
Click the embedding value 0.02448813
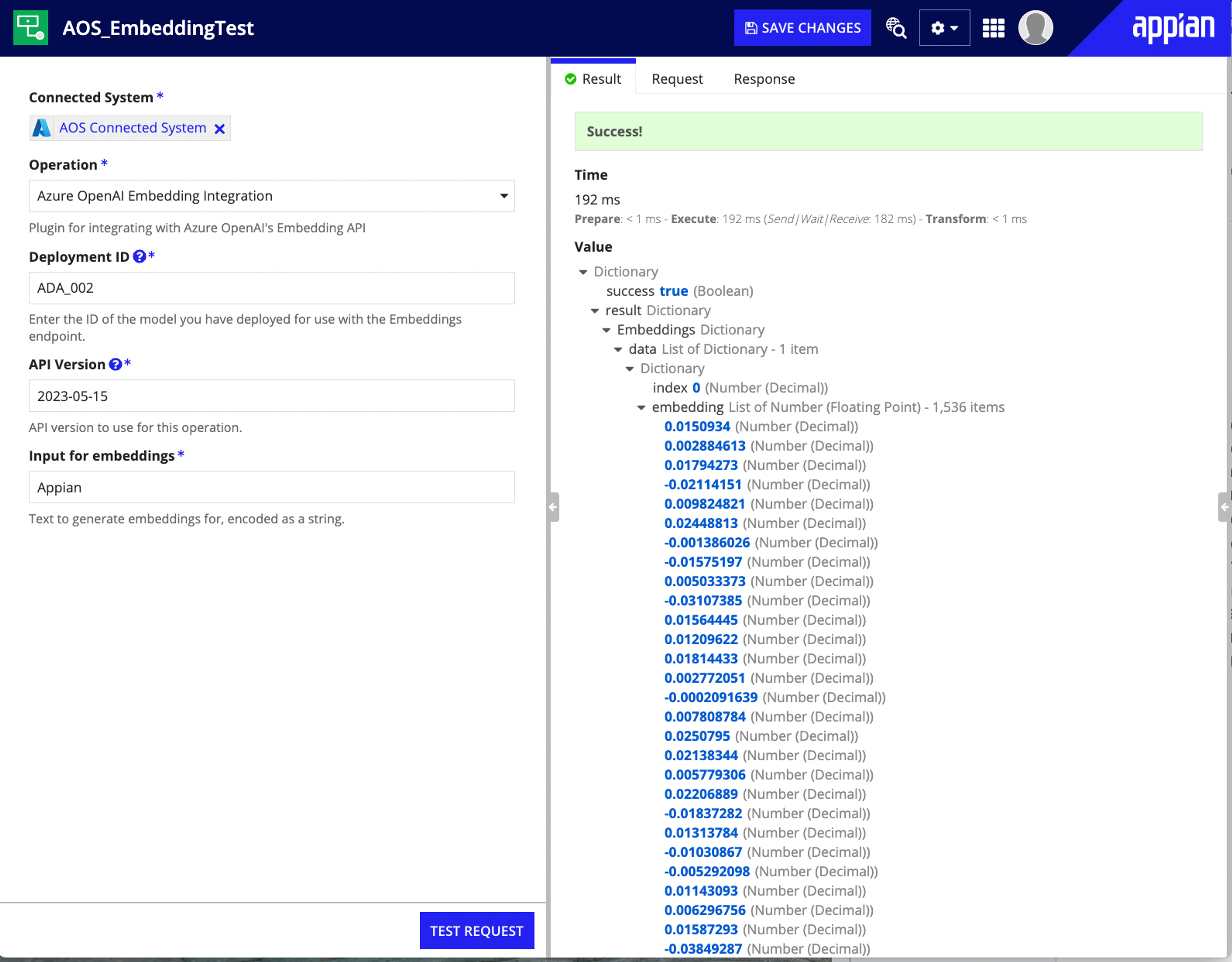point(701,523)
